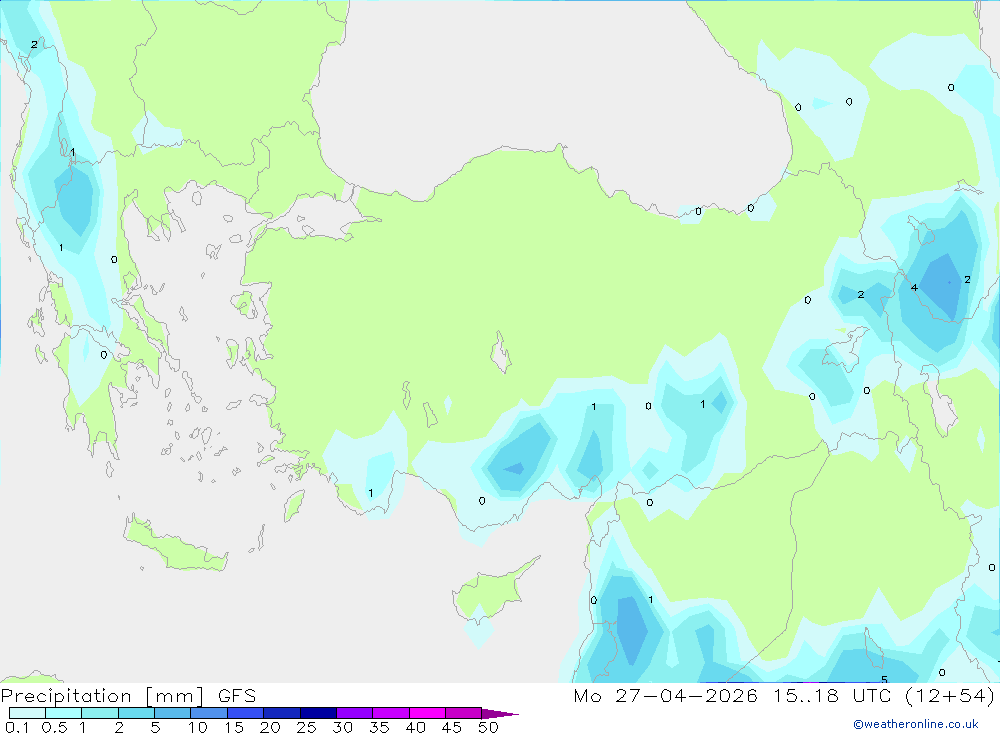Click the '50' legend scale label
The image size is (1000, 733).
click(488, 727)
